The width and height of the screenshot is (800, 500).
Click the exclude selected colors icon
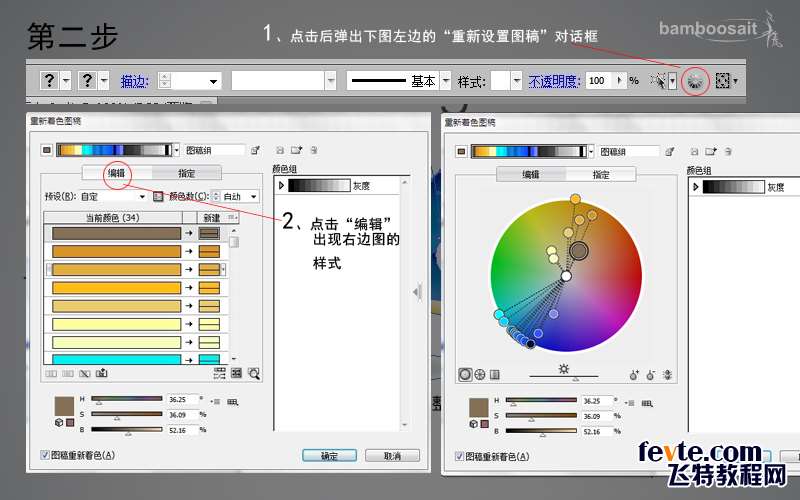click(85, 373)
